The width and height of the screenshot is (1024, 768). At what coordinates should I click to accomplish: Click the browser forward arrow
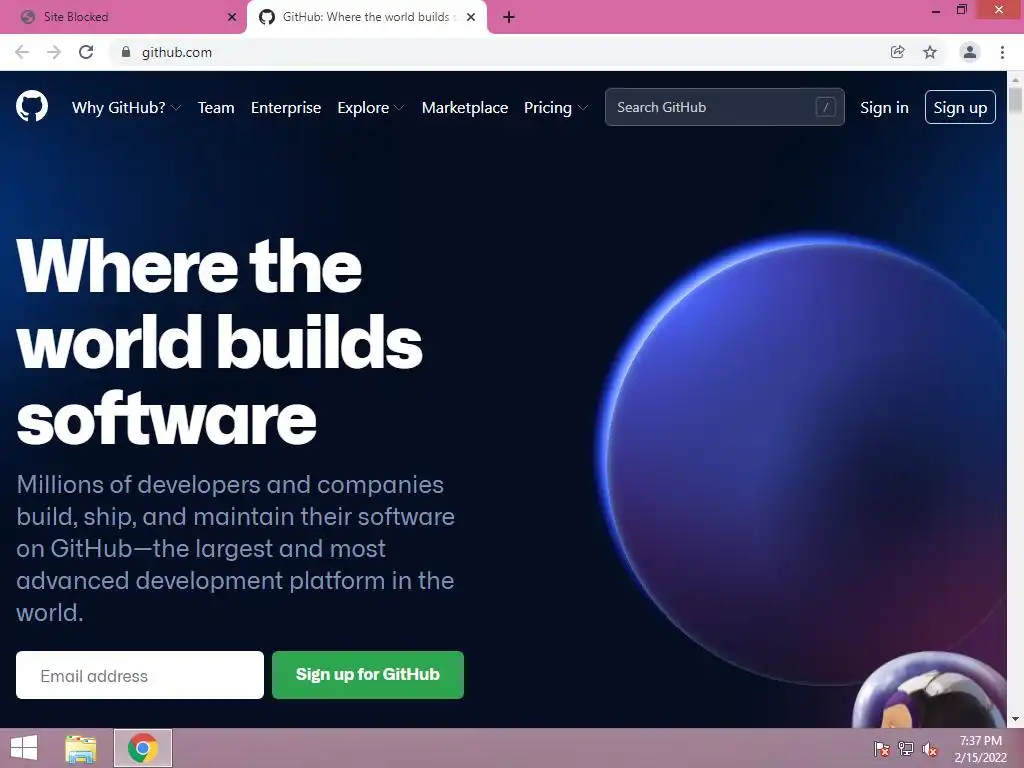[x=54, y=52]
